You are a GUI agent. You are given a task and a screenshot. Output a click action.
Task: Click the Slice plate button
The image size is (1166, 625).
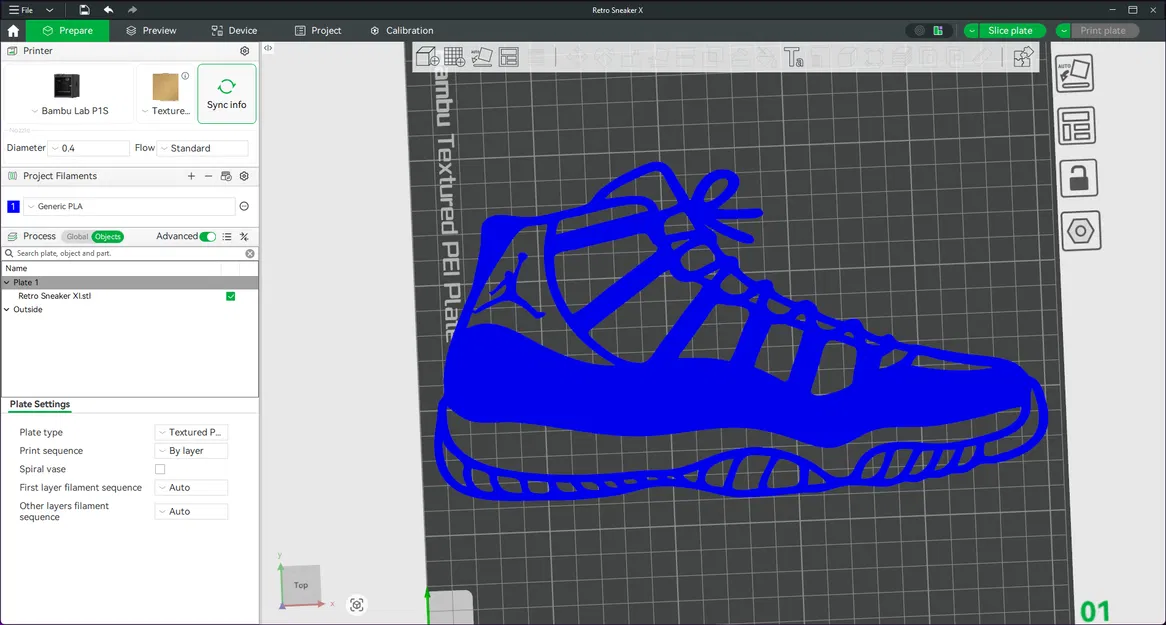click(1010, 31)
